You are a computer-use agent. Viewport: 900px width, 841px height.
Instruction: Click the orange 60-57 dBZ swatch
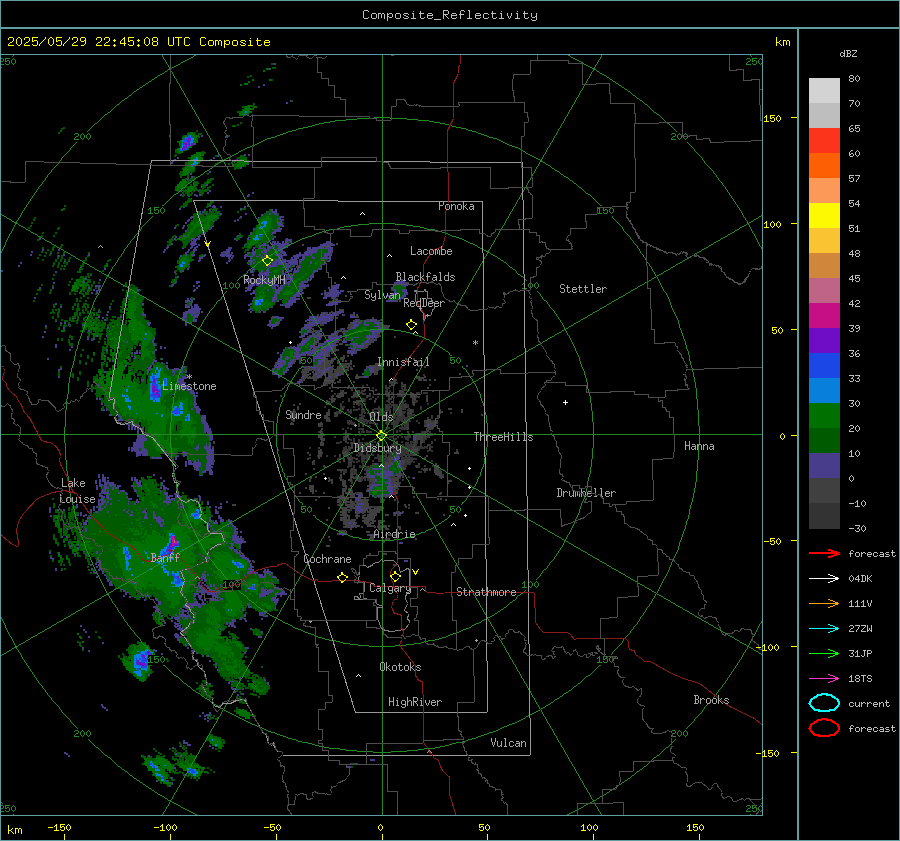click(x=824, y=166)
